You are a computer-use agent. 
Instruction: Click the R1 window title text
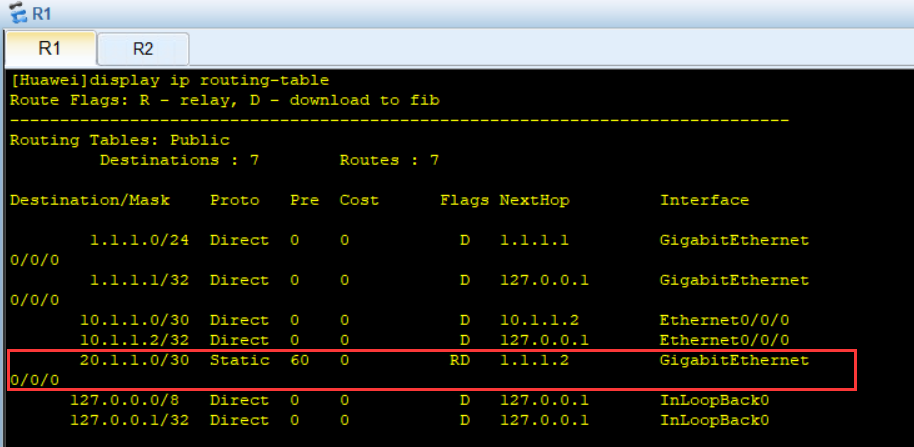click(x=42, y=13)
